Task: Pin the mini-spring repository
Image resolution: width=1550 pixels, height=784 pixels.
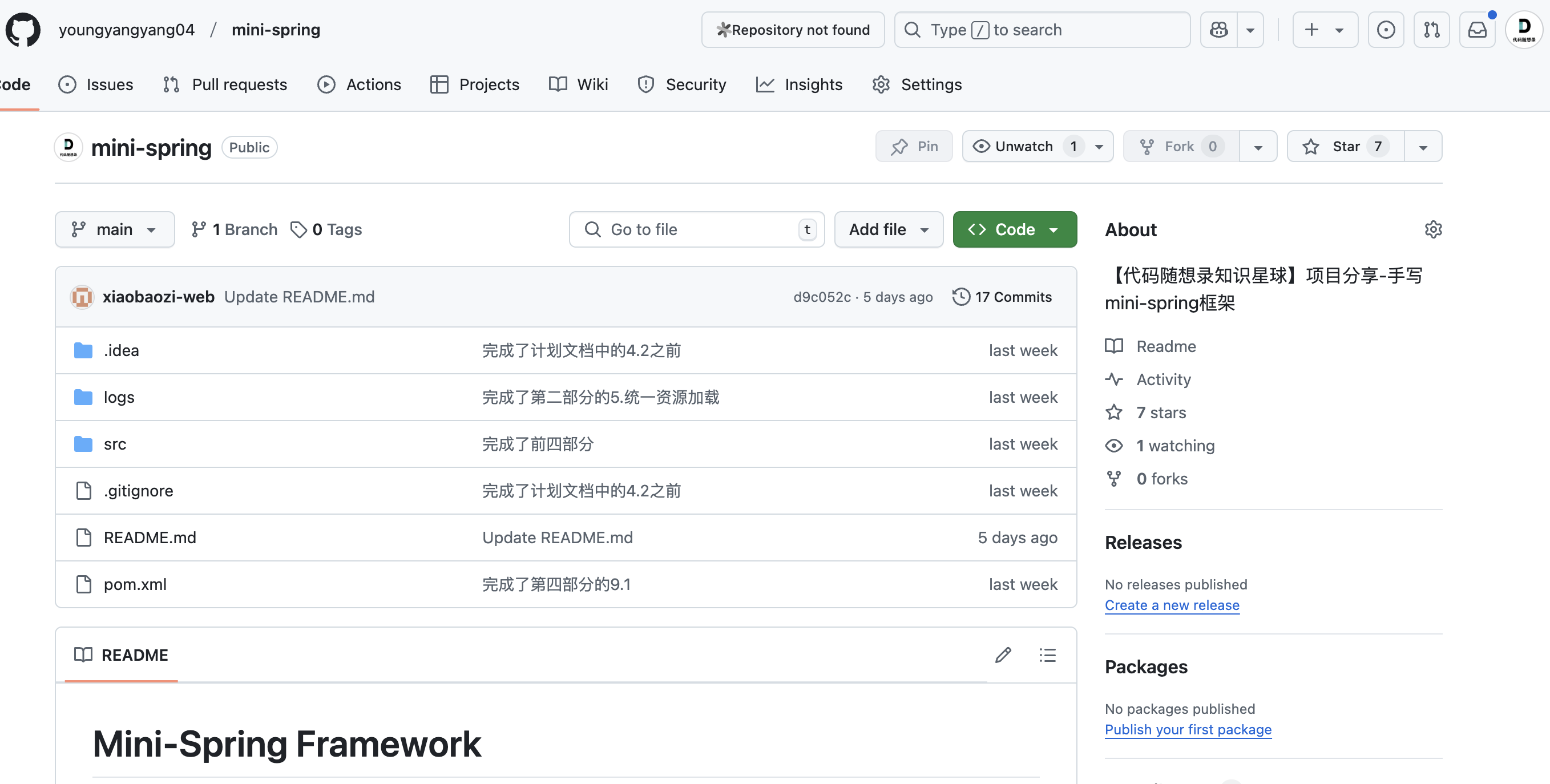Action: click(x=914, y=146)
